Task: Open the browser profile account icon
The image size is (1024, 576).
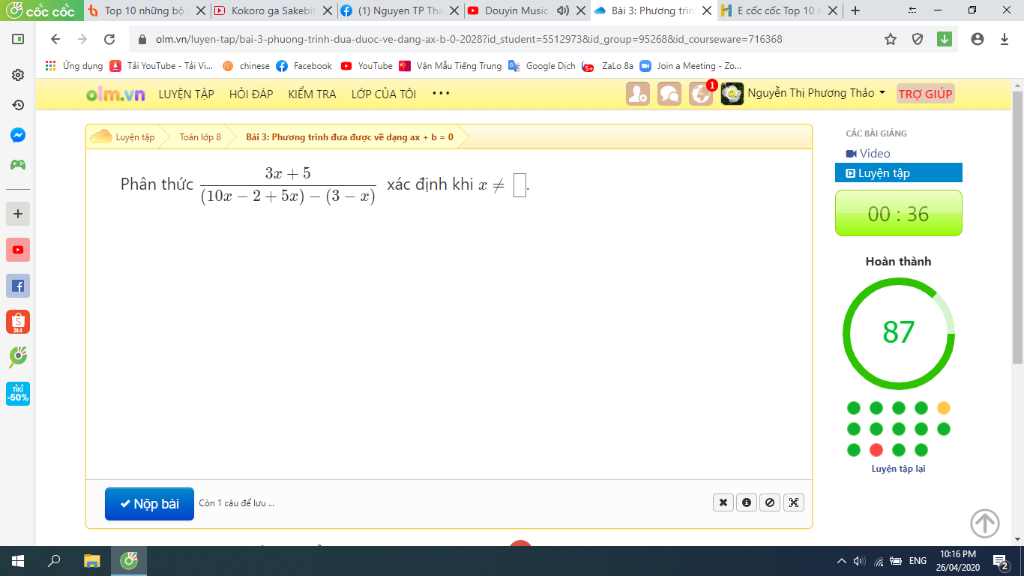Action: (977, 39)
